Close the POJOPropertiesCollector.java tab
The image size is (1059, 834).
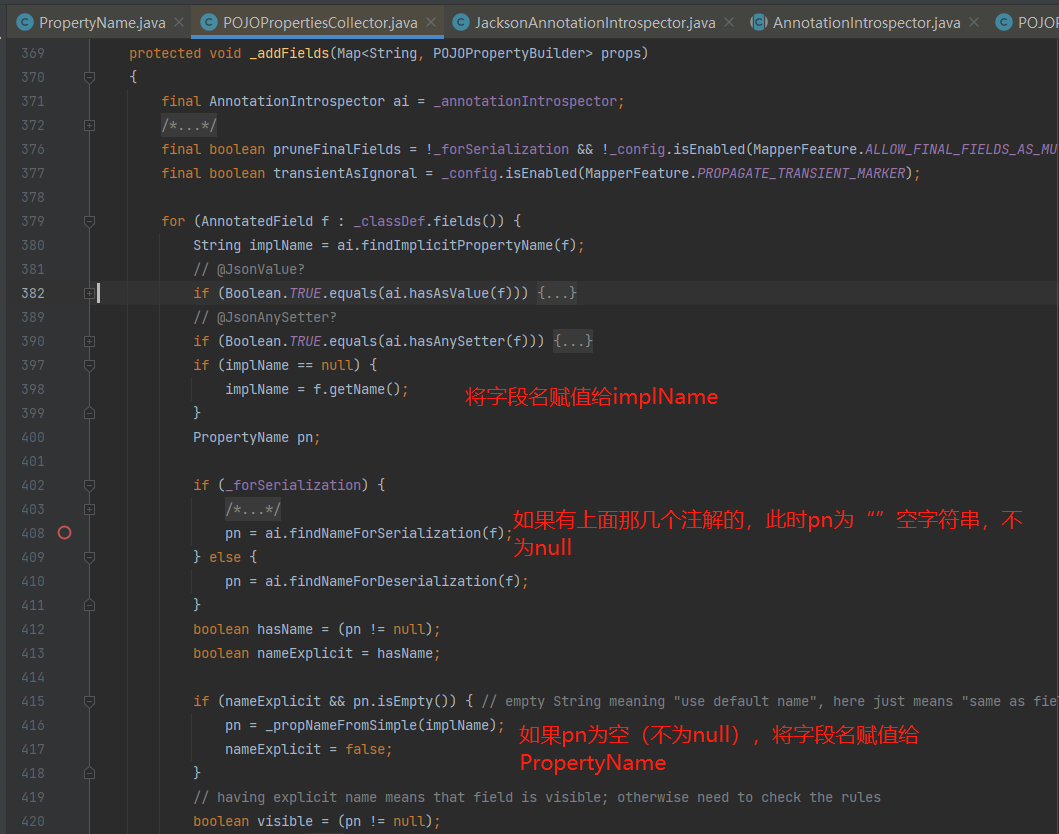(431, 22)
